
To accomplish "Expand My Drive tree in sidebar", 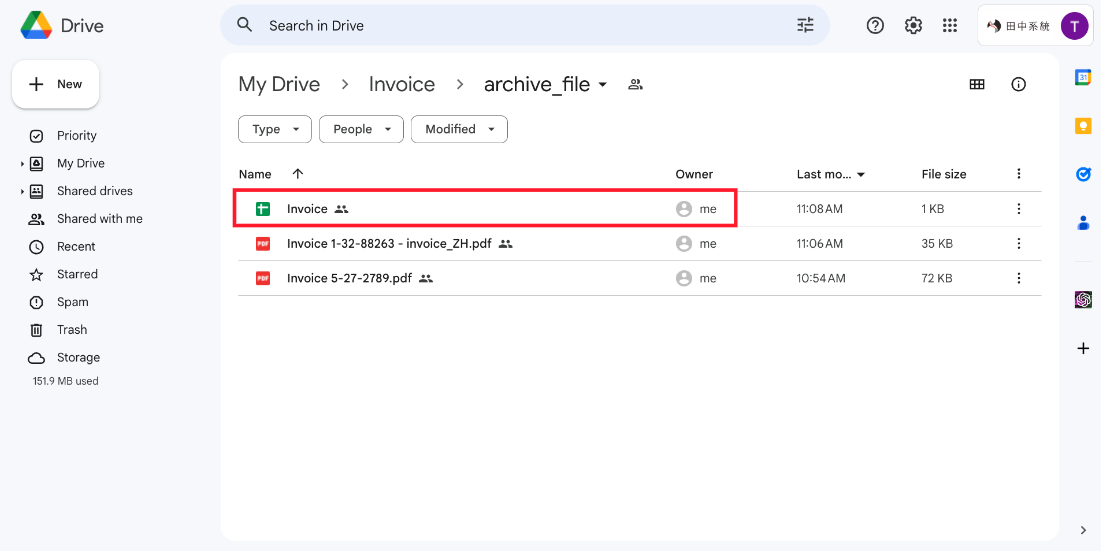I will (x=22, y=164).
